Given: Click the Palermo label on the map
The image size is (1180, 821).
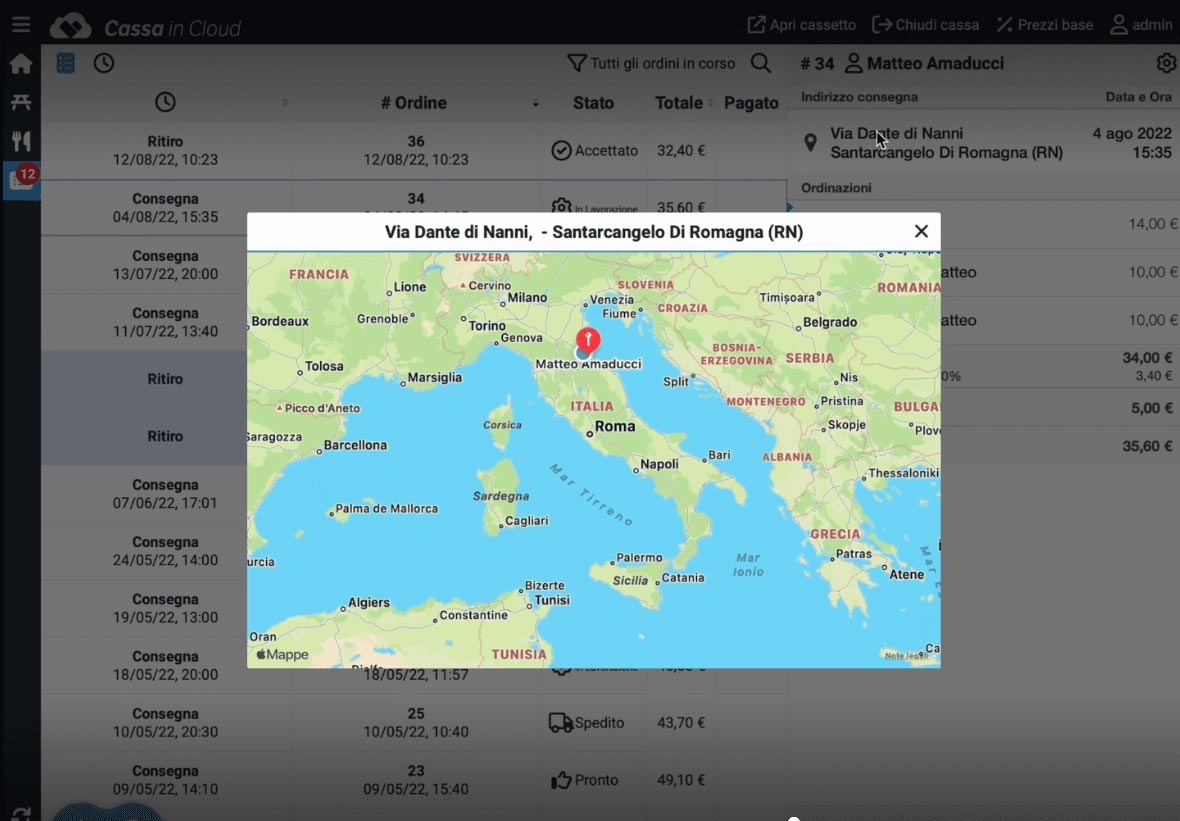Looking at the screenshot, I should [x=640, y=558].
